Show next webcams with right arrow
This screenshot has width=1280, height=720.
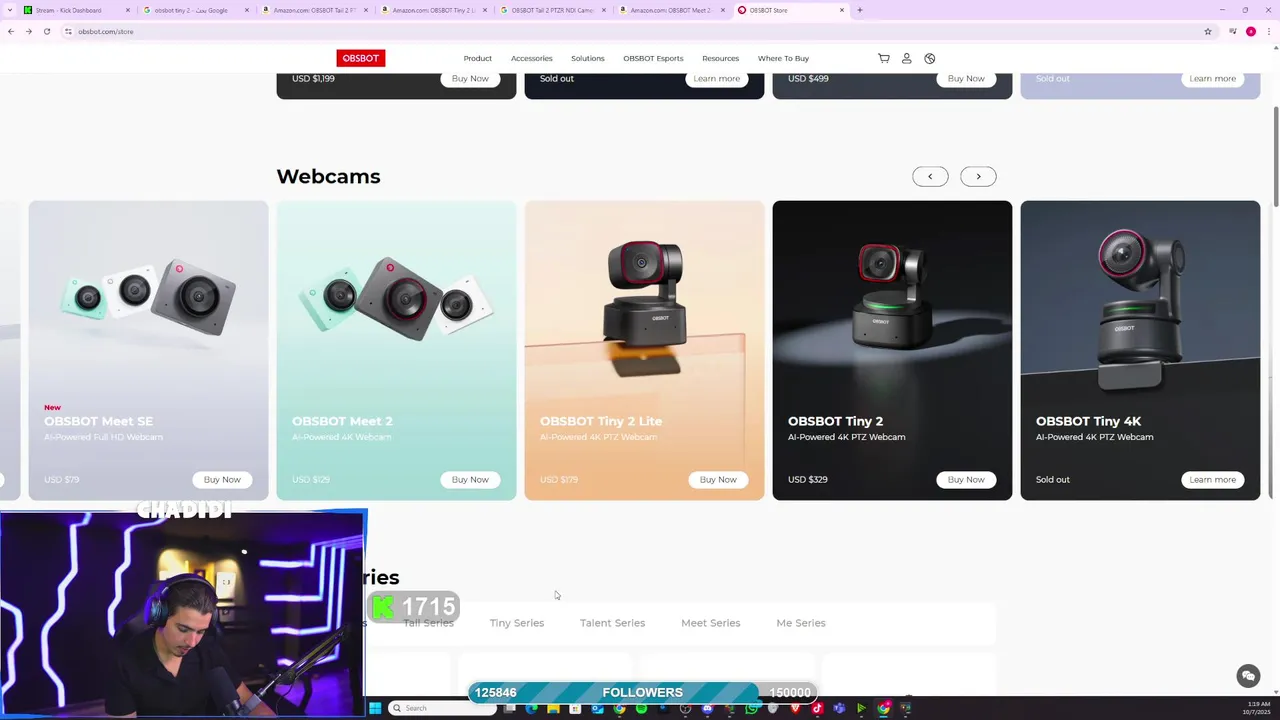[x=978, y=176]
